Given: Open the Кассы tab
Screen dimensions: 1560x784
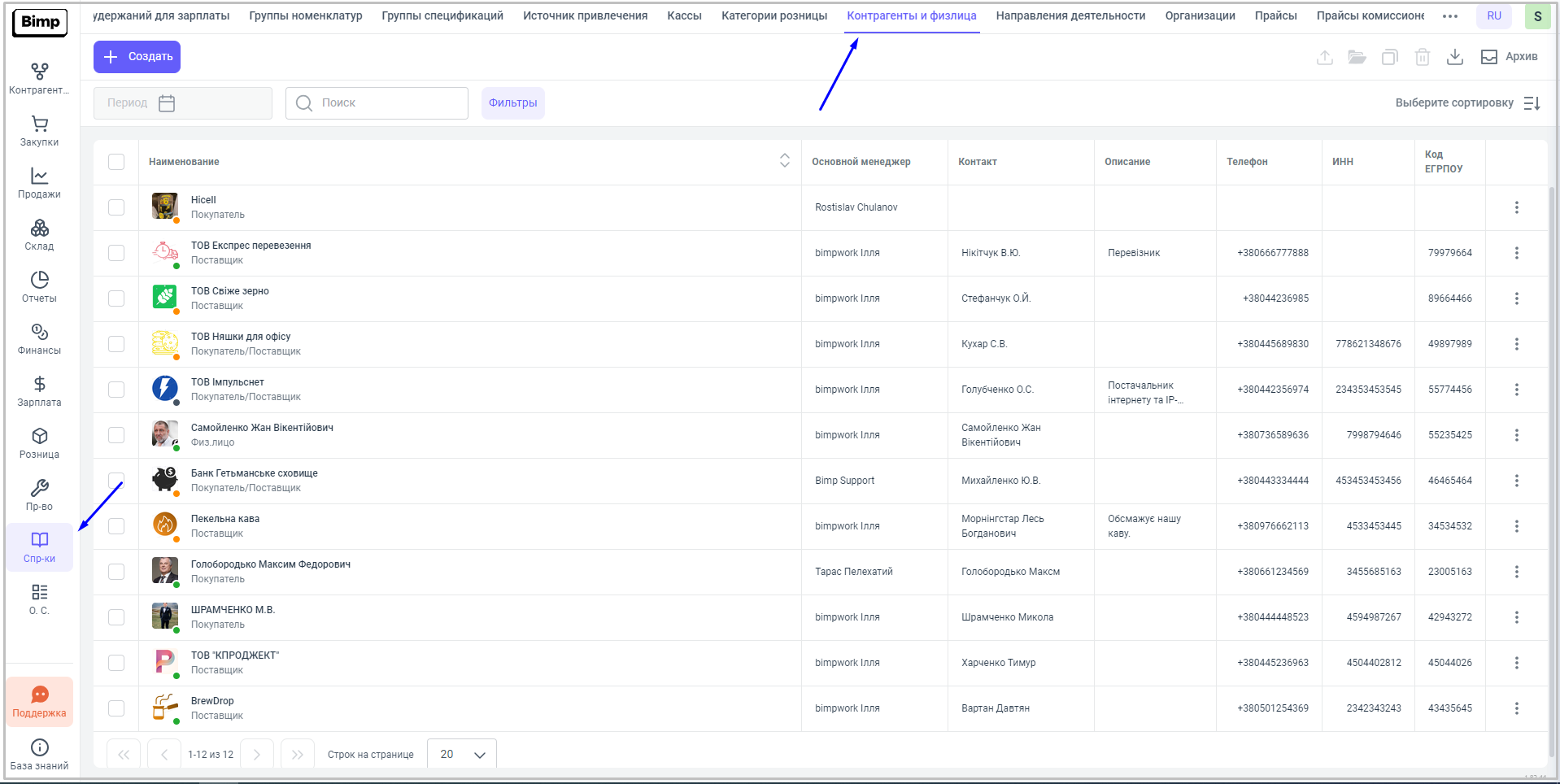Looking at the screenshot, I should pyautogui.click(x=684, y=16).
